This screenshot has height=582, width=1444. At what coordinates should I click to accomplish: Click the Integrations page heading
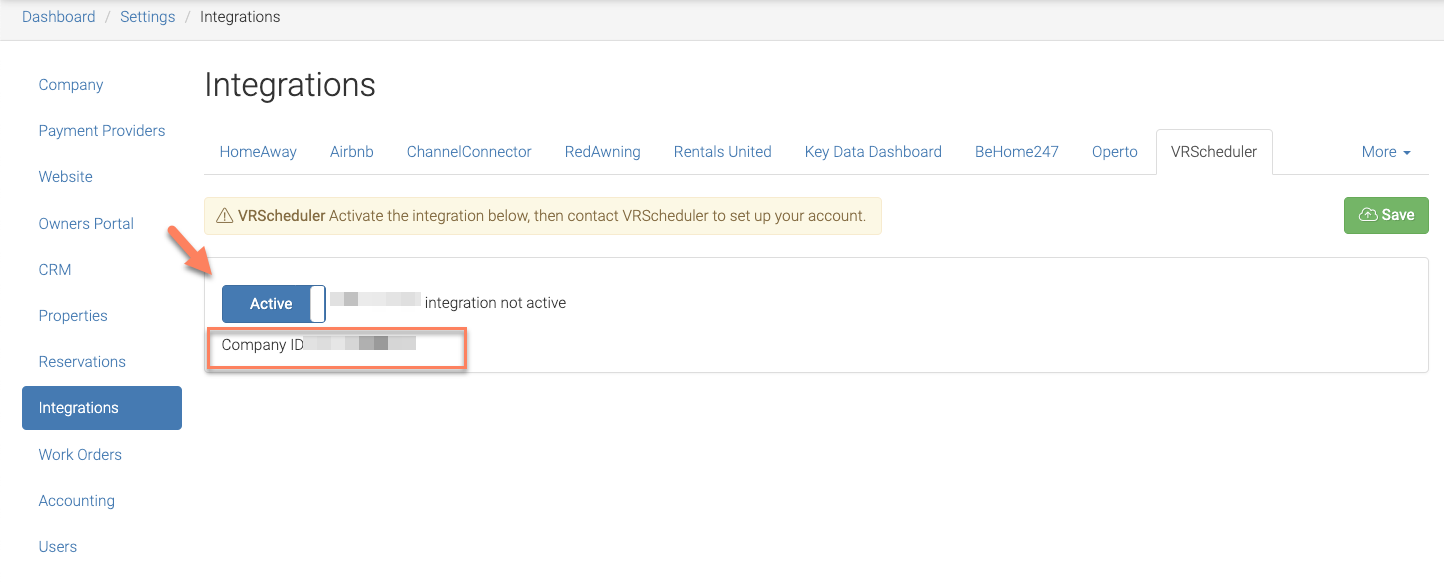[x=290, y=85]
